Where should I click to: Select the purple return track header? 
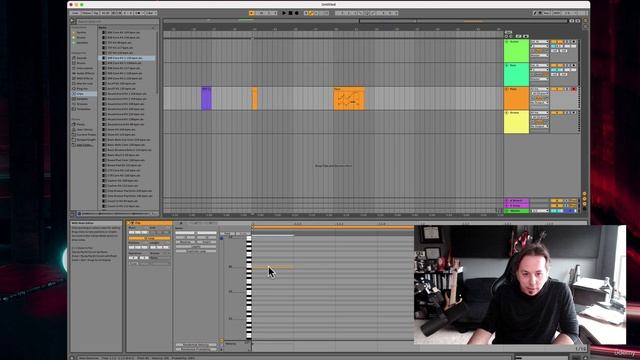516,201
